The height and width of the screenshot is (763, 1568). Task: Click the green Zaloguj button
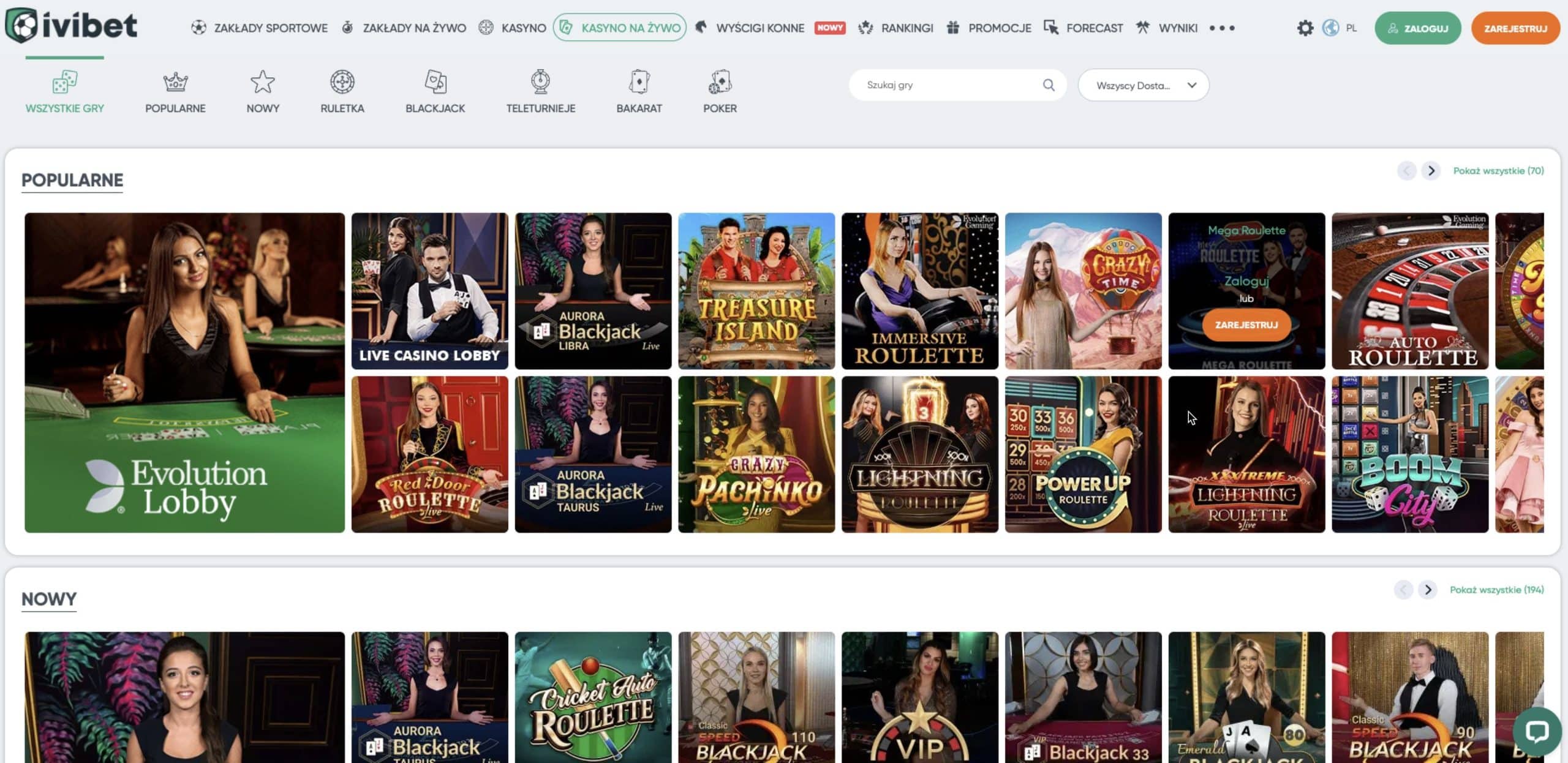pos(1417,28)
